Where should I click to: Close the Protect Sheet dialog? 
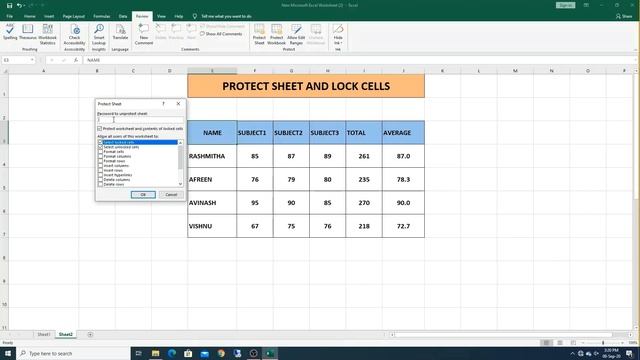[x=178, y=104]
